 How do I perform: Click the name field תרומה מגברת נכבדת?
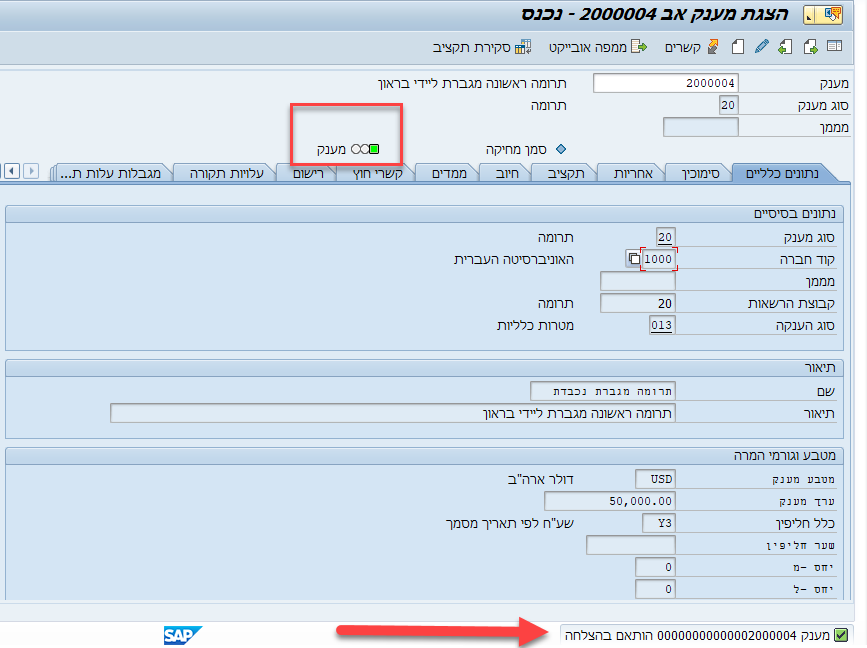(603, 391)
